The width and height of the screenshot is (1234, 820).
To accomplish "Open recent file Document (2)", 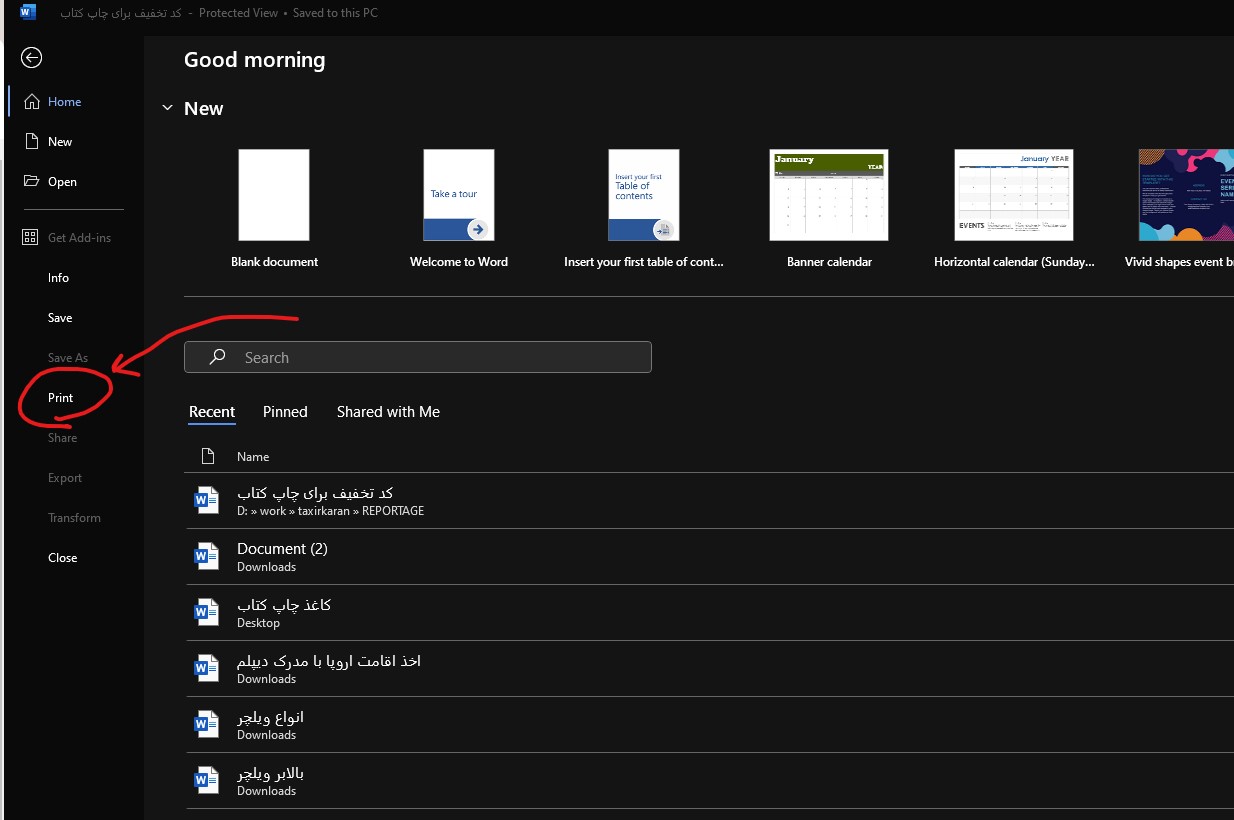I will point(282,549).
